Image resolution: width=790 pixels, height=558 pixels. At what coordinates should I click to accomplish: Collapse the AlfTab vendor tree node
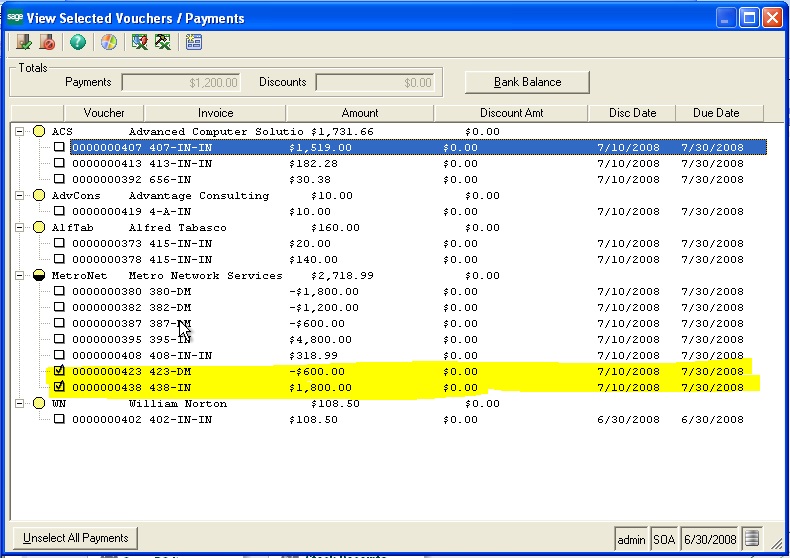[x=19, y=227]
